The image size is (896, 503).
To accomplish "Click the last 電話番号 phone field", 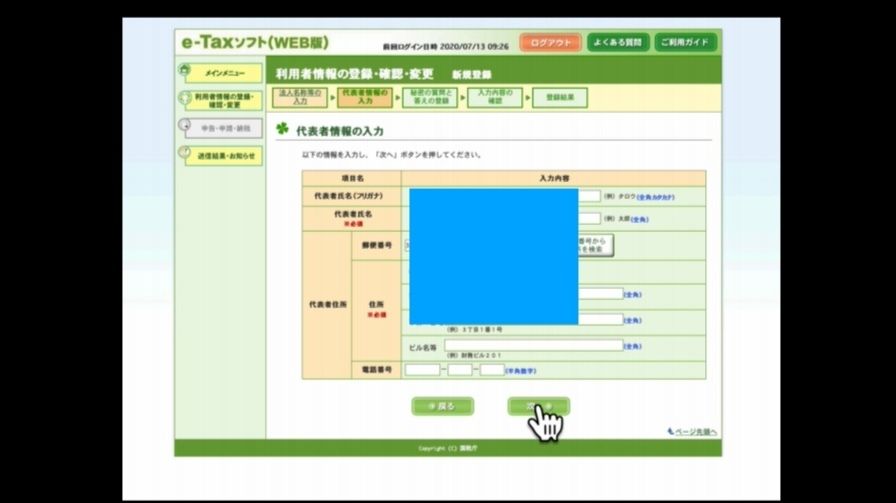I will (x=492, y=370).
